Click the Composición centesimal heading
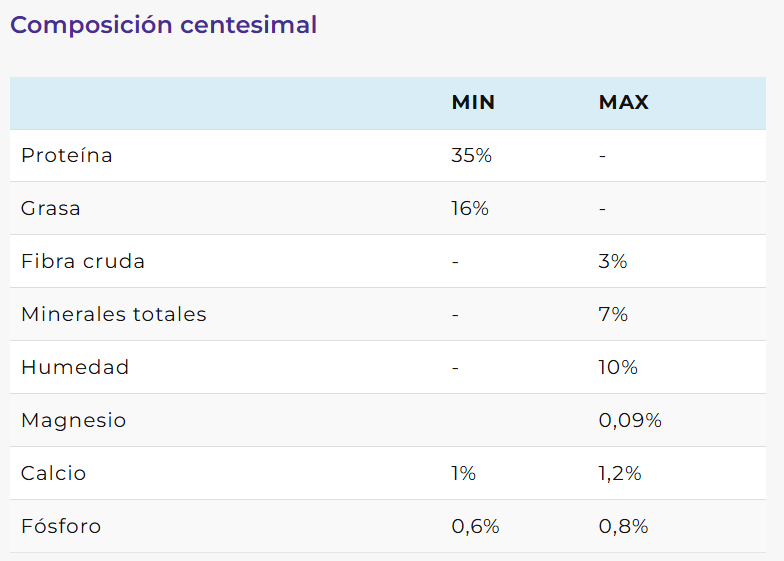 [x=163, y=25]
